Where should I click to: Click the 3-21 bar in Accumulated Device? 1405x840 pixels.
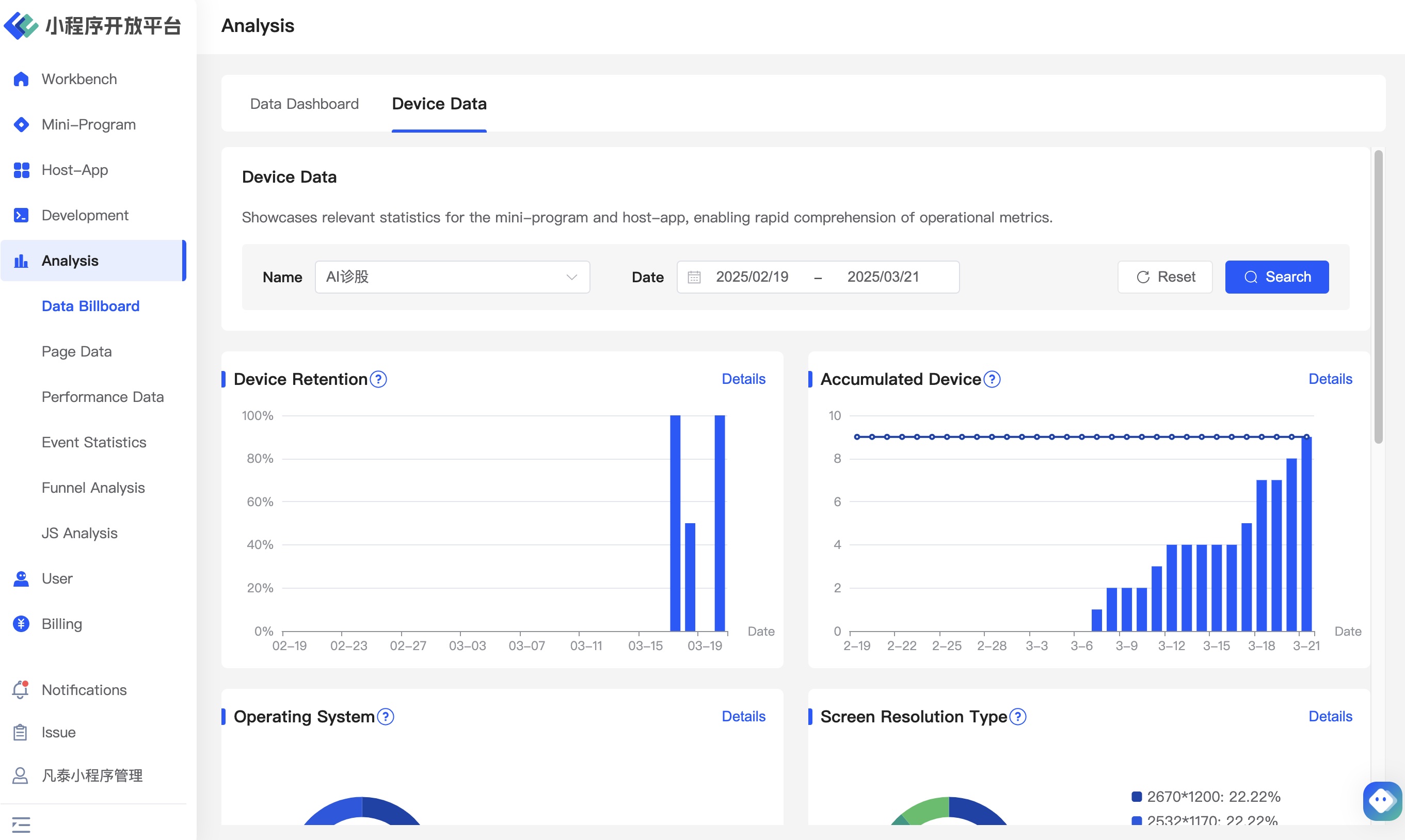tap(1306, 534)
